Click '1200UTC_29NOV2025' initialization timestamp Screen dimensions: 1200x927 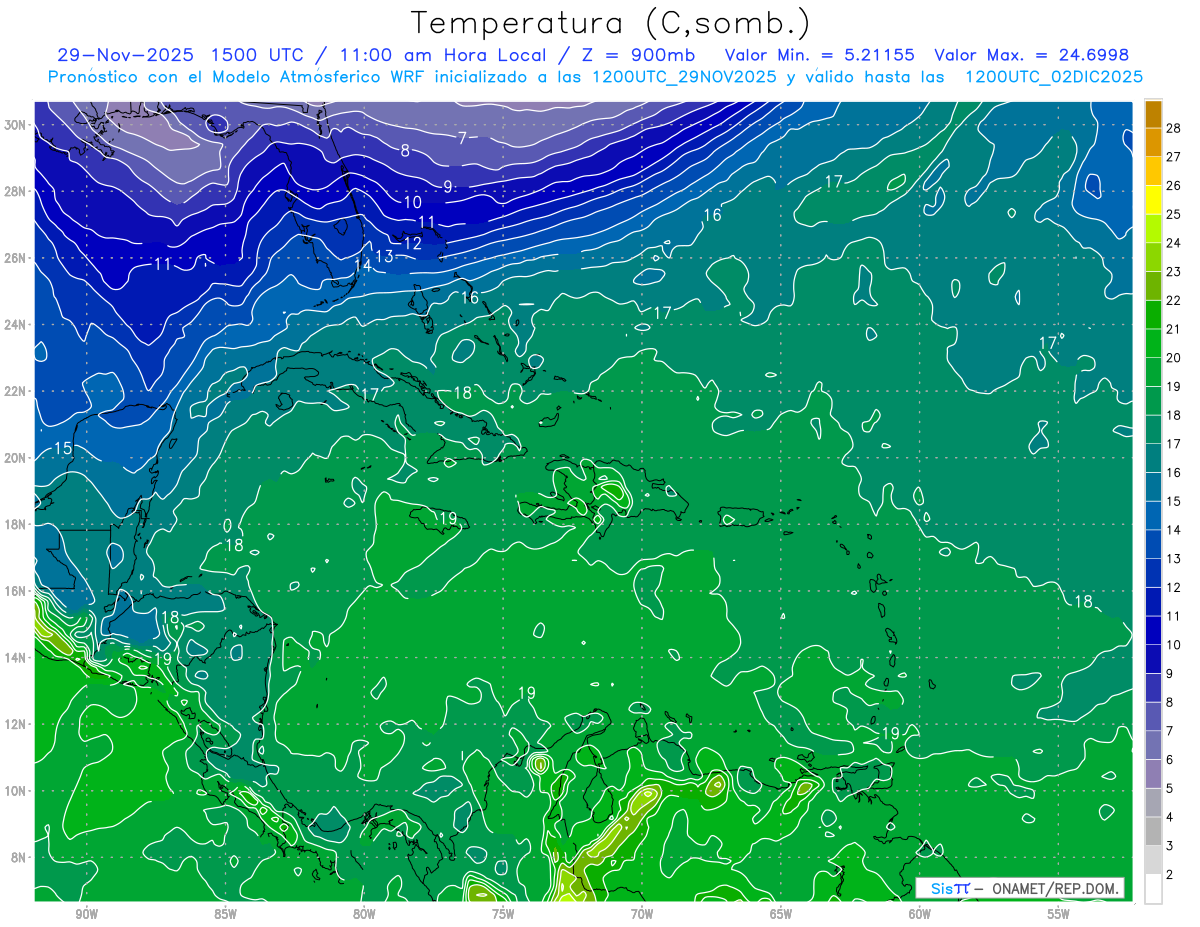(x=685, y=77)
